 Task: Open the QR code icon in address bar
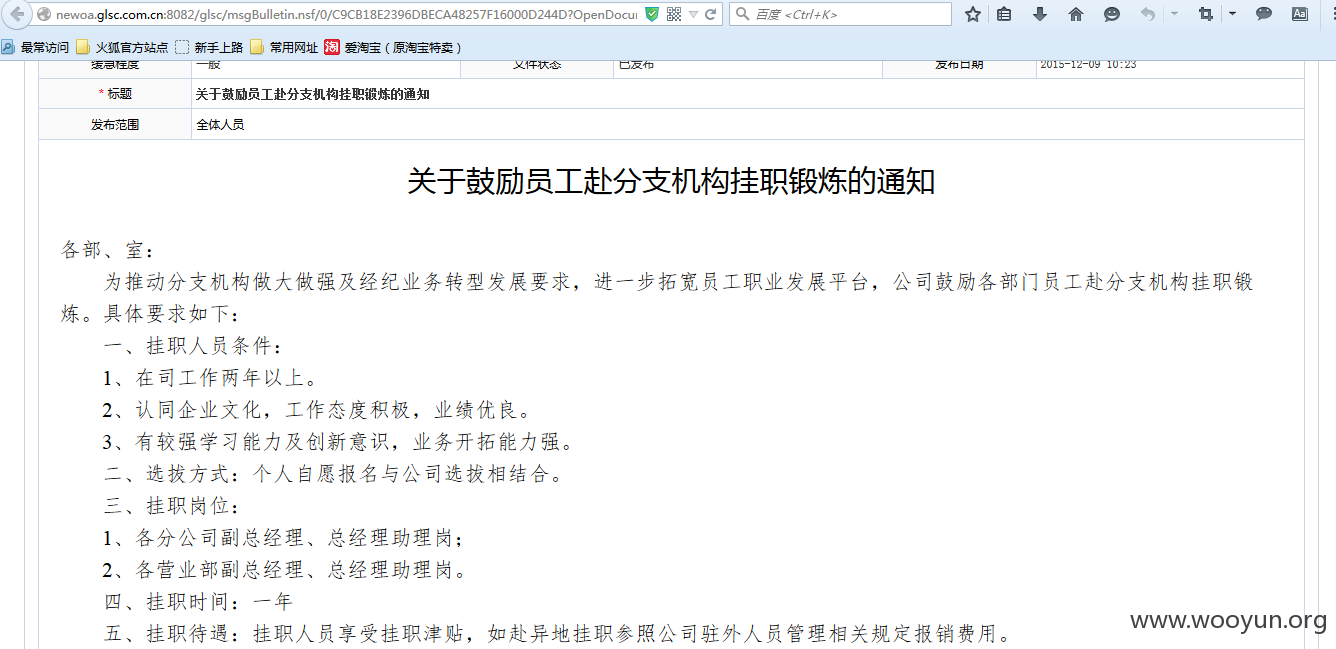tap(674, 15)
